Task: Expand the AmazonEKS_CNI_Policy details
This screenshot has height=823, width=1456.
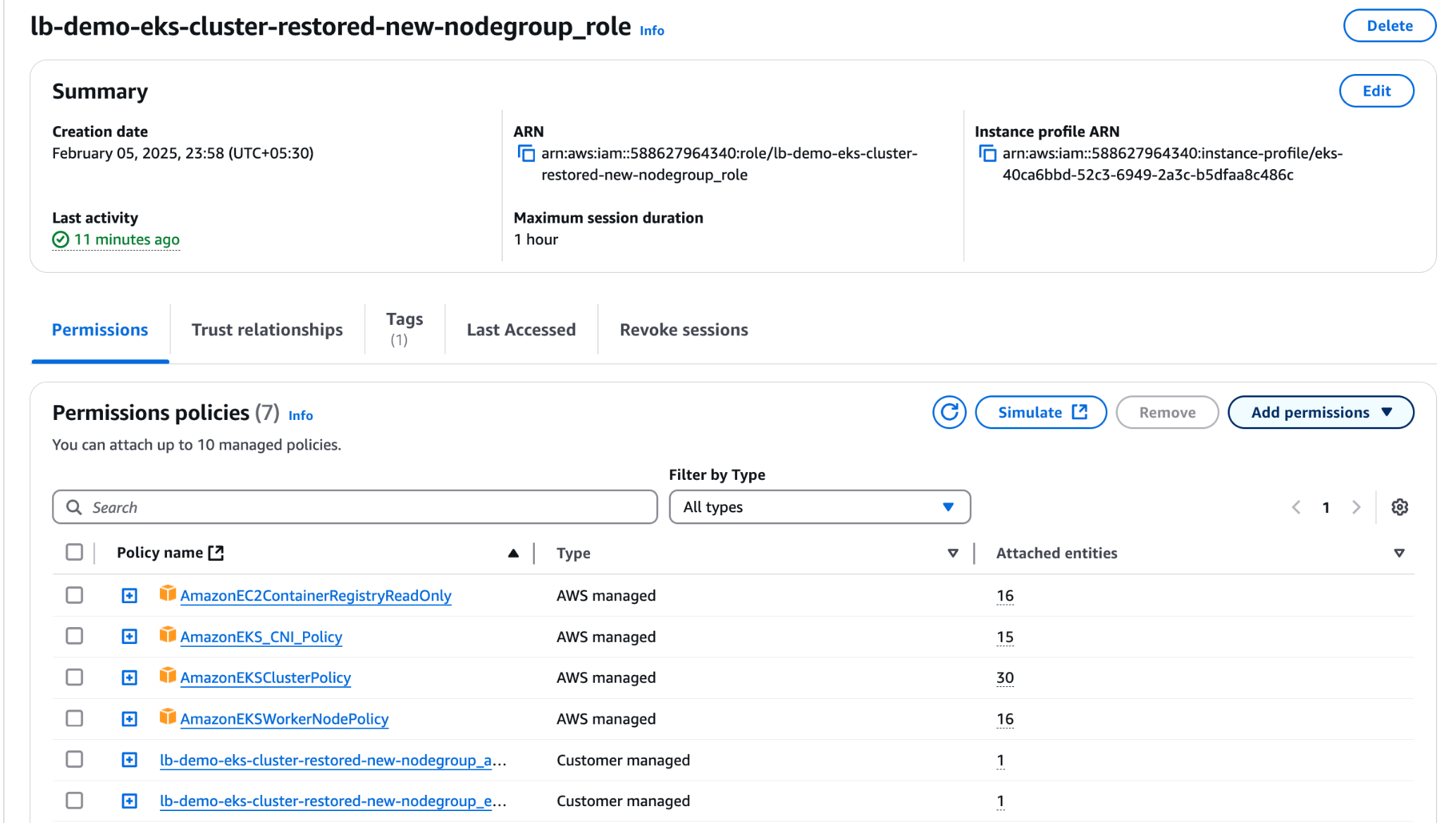Action: 130,637
